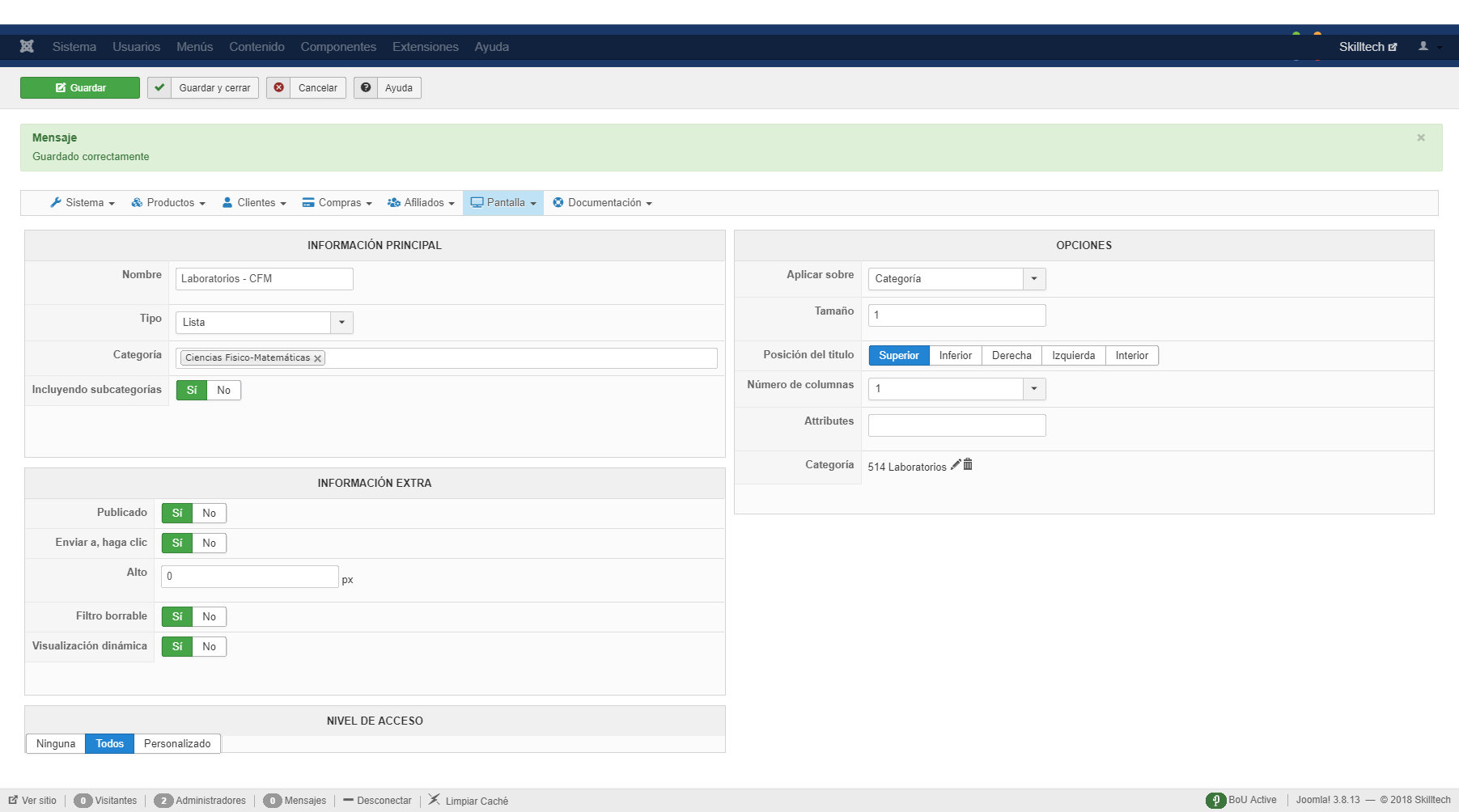Screen dimensions: 1459x812
Task: Click the checkmark icon beside Guardar y cerrar
Action: coord(159,87)
